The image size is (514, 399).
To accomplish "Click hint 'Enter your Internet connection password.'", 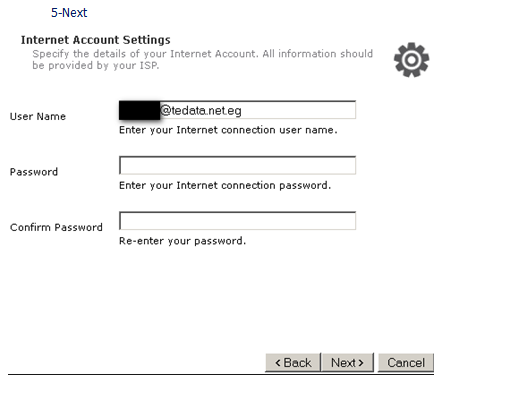I will pyautogui.click(x=225, y=185).
